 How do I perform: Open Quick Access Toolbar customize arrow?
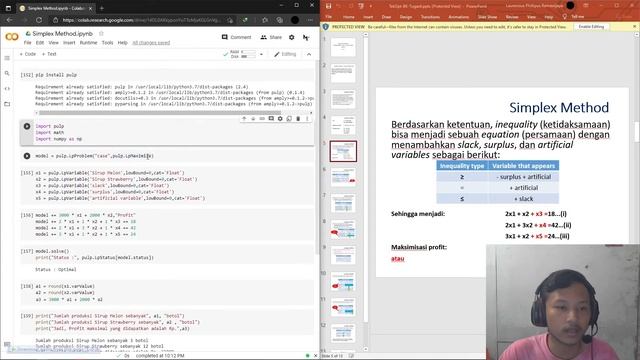371,6
